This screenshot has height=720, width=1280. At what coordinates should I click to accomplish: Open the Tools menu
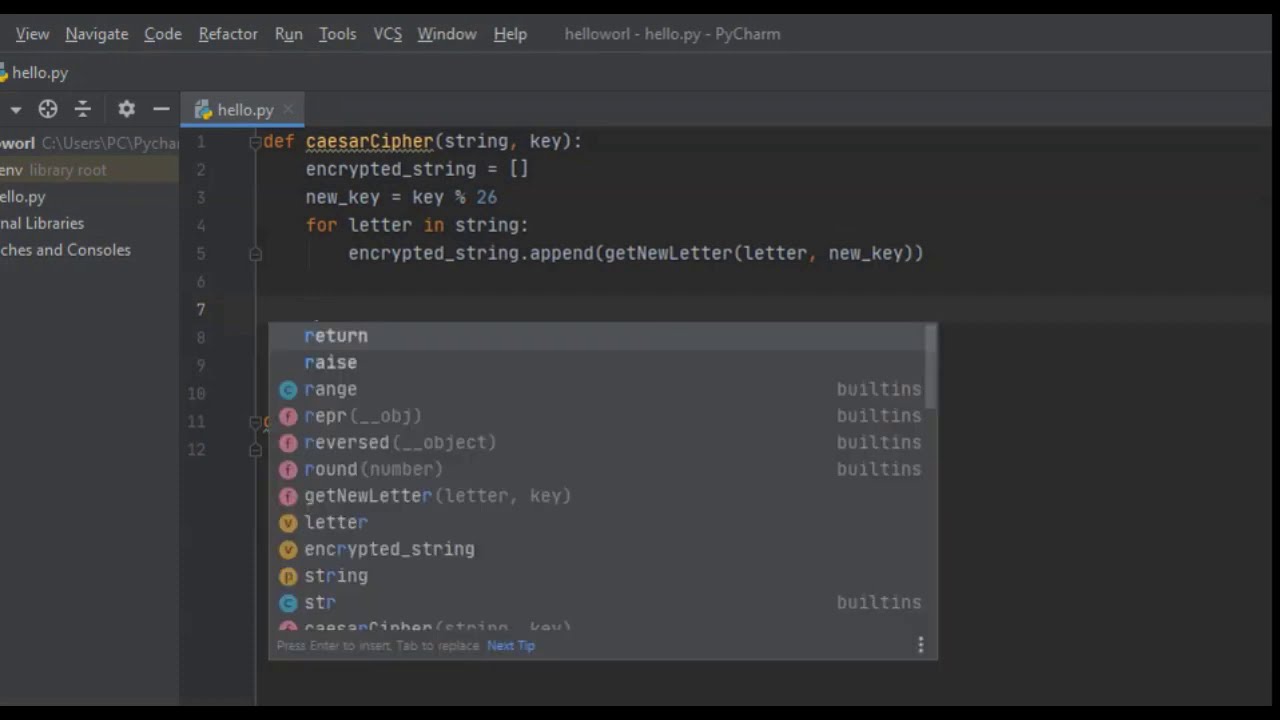(338, 34)
